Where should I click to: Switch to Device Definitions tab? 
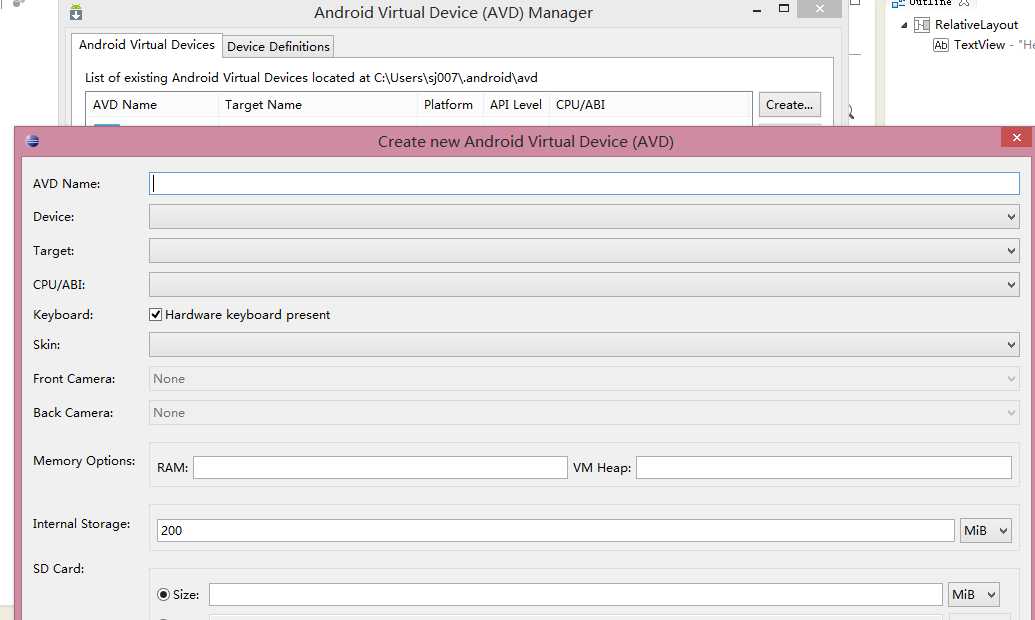pos(278,47)
